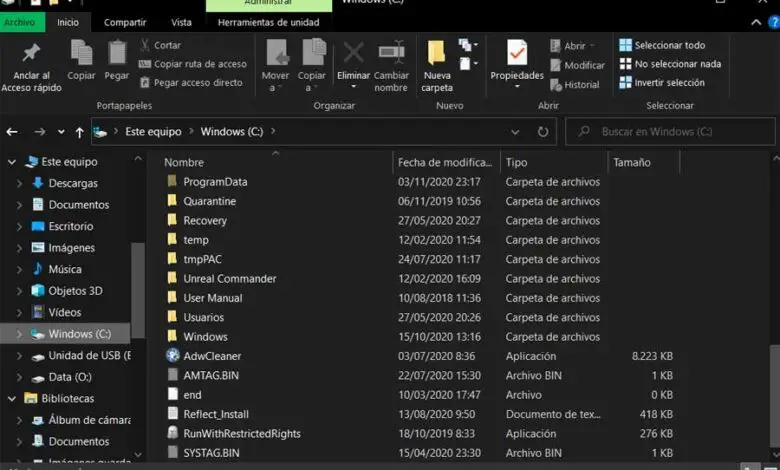Screen dimensions: 780x470
Task: Select the Usuarios folder
Action: tap(203, 317)
